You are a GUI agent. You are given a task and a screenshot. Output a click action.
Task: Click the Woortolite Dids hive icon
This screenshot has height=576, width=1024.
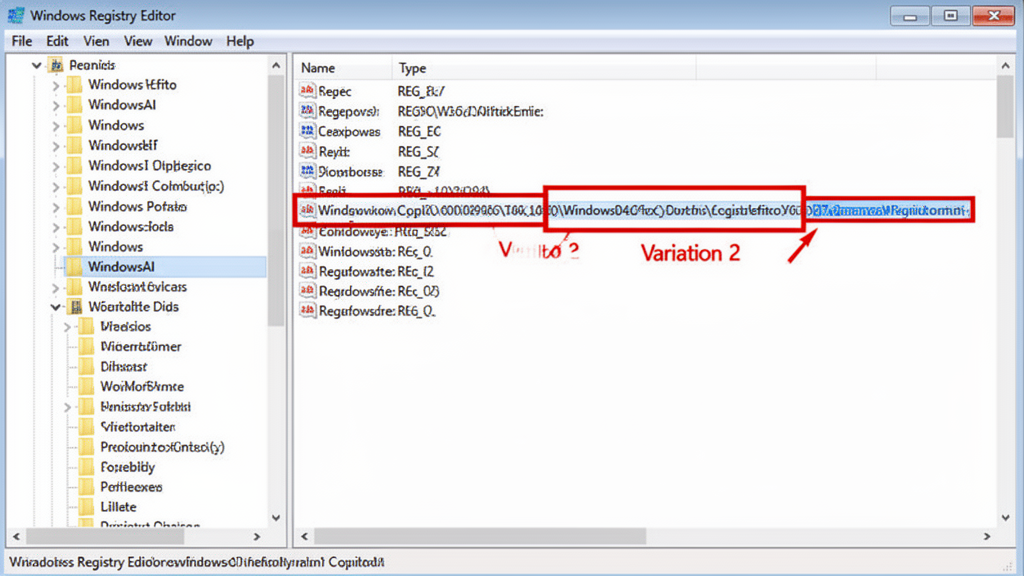(76, 307)
